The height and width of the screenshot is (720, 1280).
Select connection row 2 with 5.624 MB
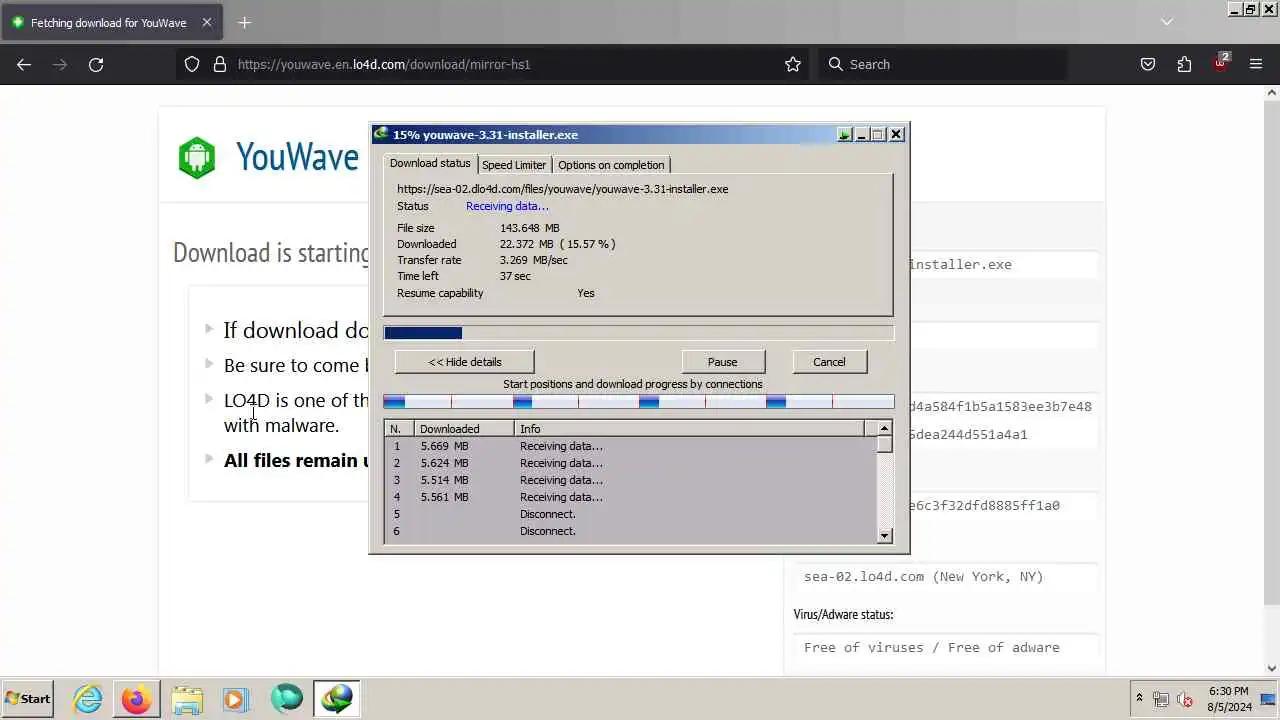[x=630, y=463]
